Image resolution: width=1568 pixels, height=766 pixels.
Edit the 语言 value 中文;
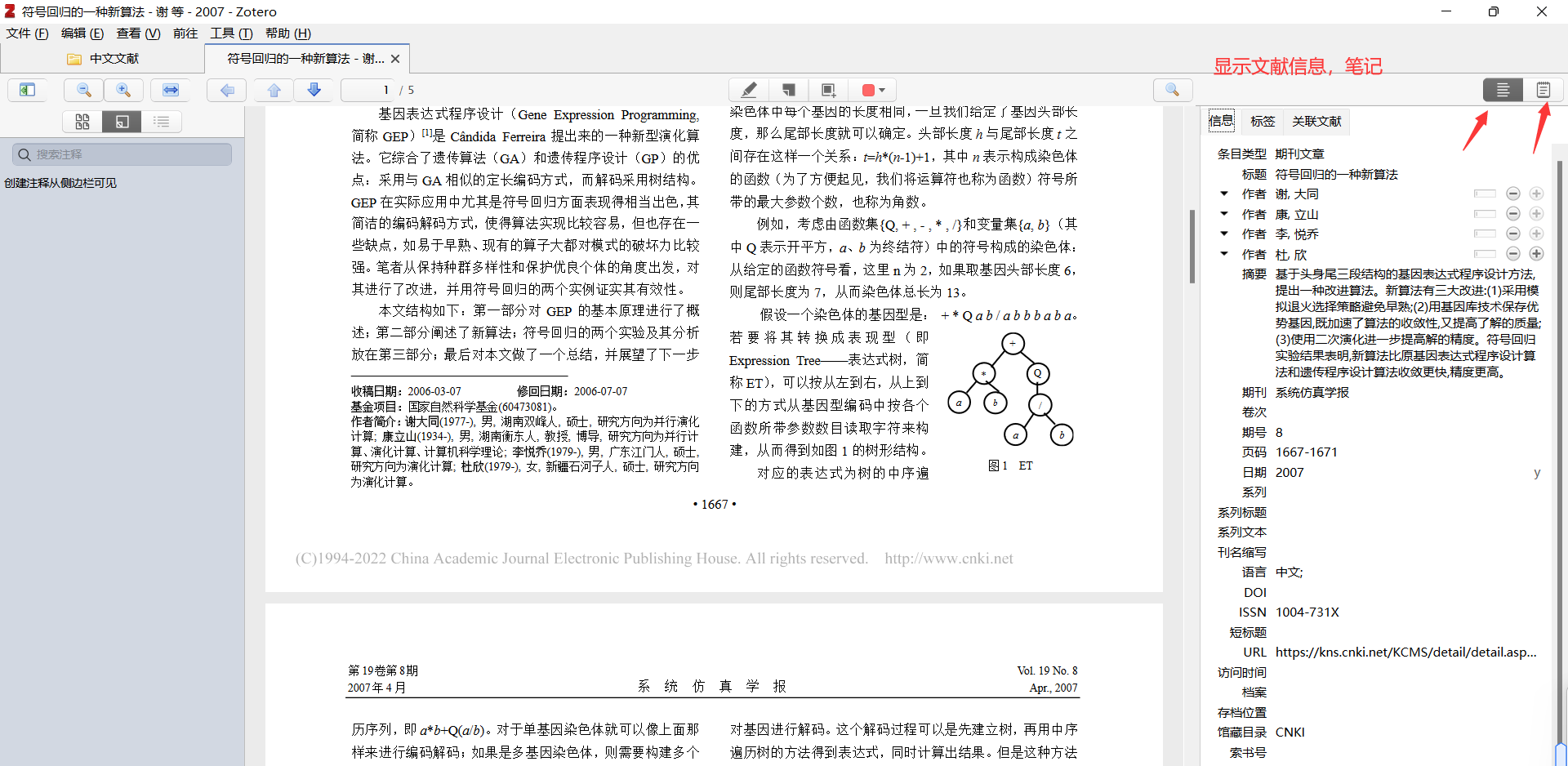[x=1290, y=572]
